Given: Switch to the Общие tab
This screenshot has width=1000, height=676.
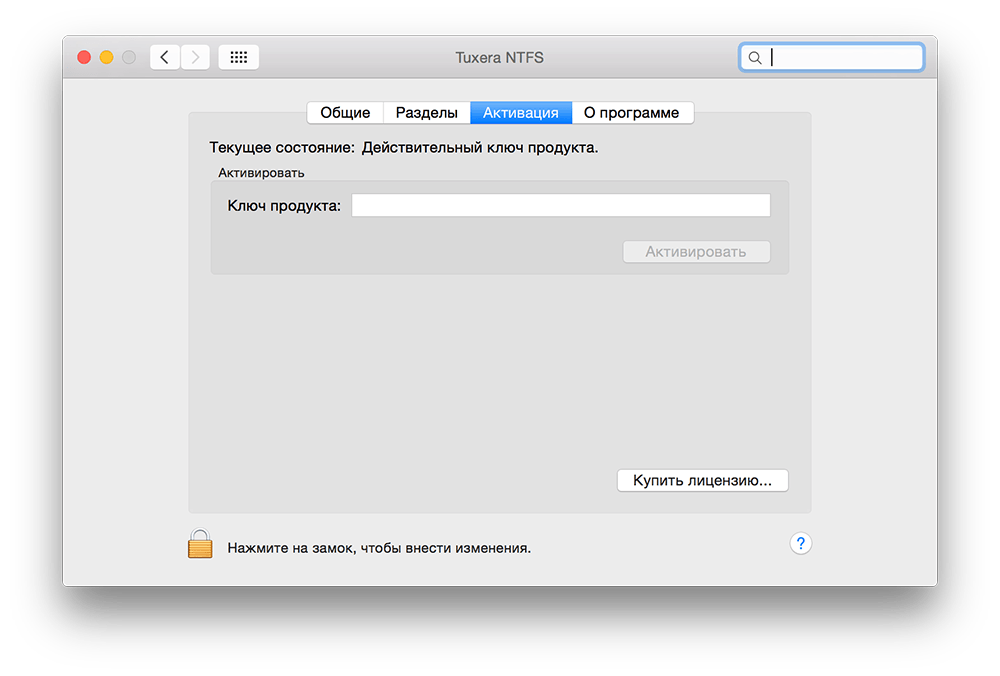Looking at the screenshot, I should click(x=345, y=113).
